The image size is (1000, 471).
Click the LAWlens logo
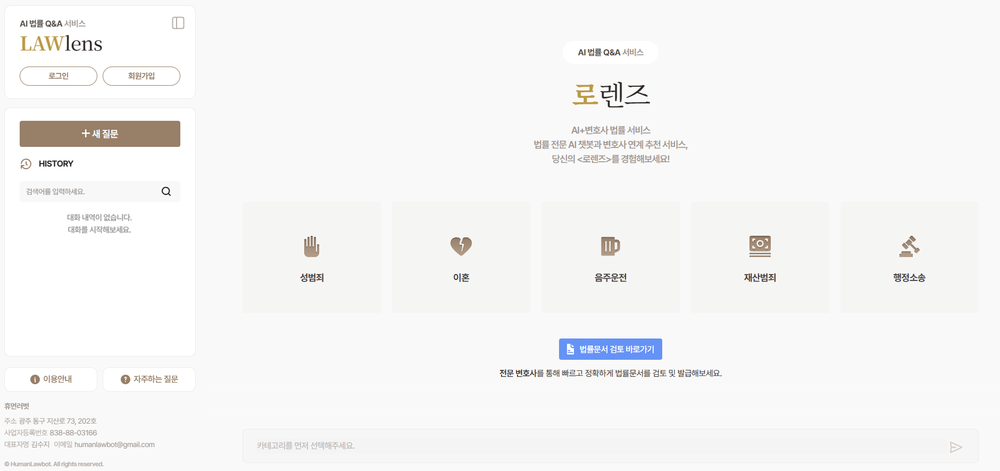[x=61, y=44]
